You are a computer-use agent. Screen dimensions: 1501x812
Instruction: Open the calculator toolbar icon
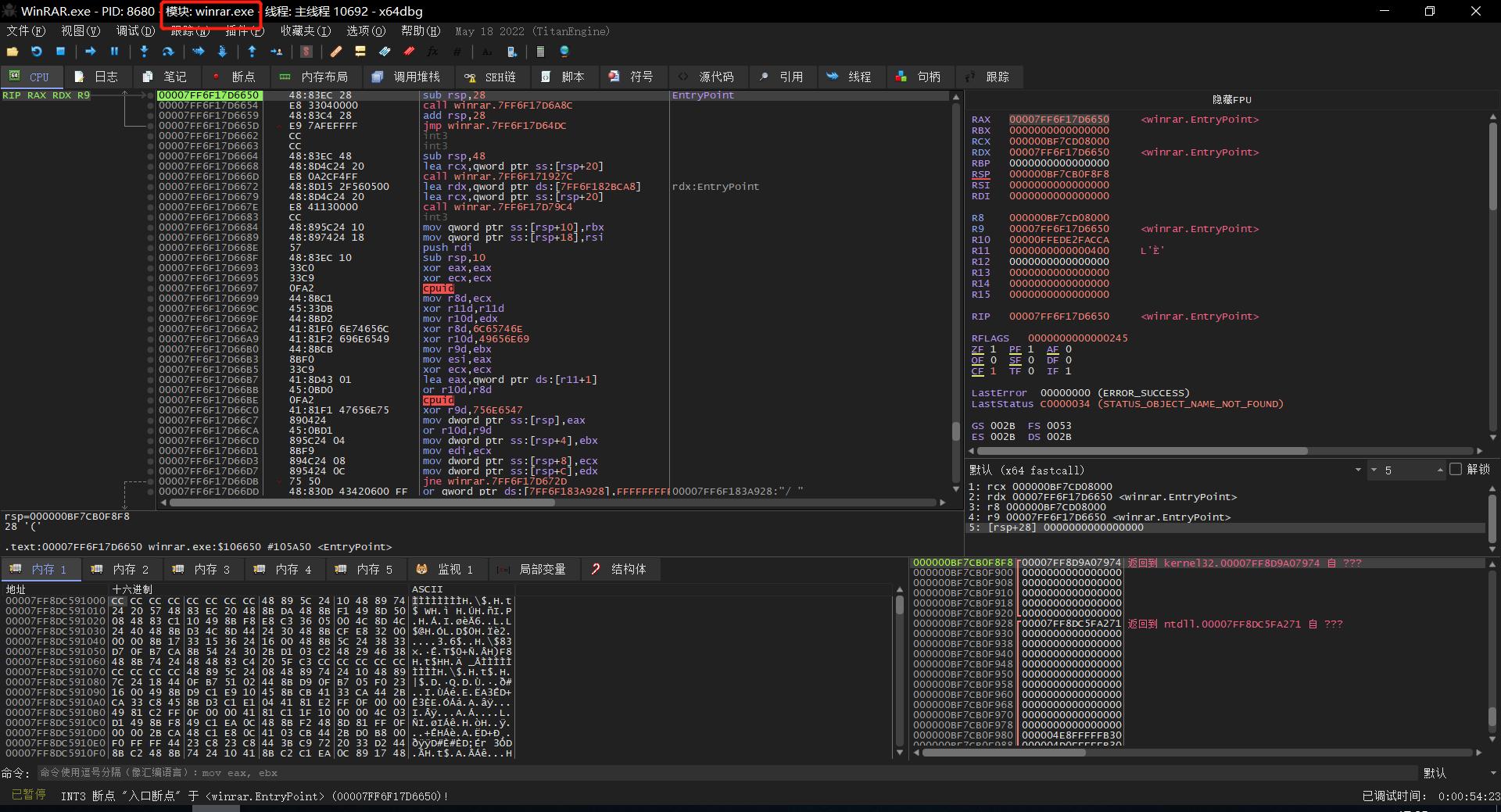coord(541,52)
